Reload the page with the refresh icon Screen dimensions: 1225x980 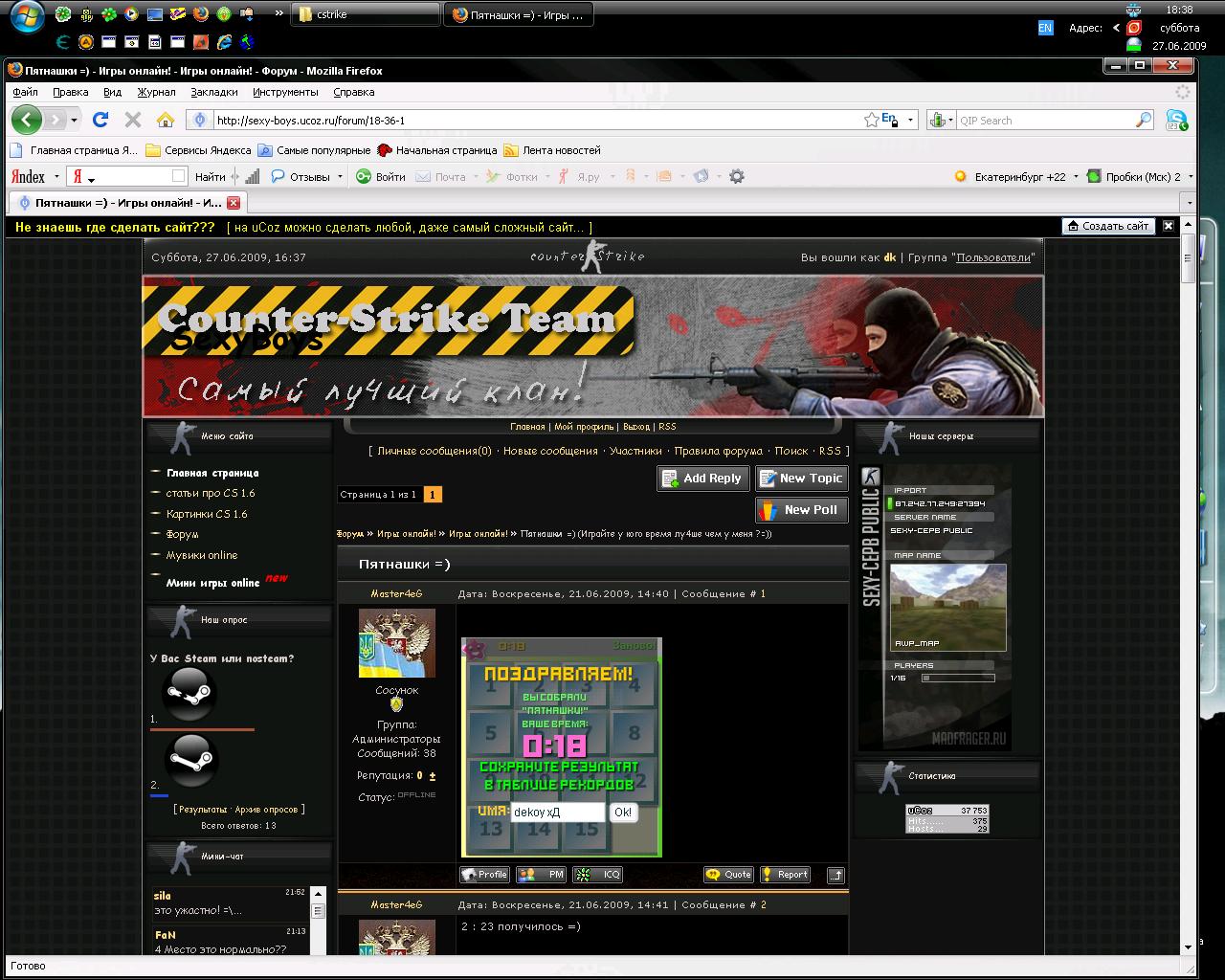[x=100, y=120]
